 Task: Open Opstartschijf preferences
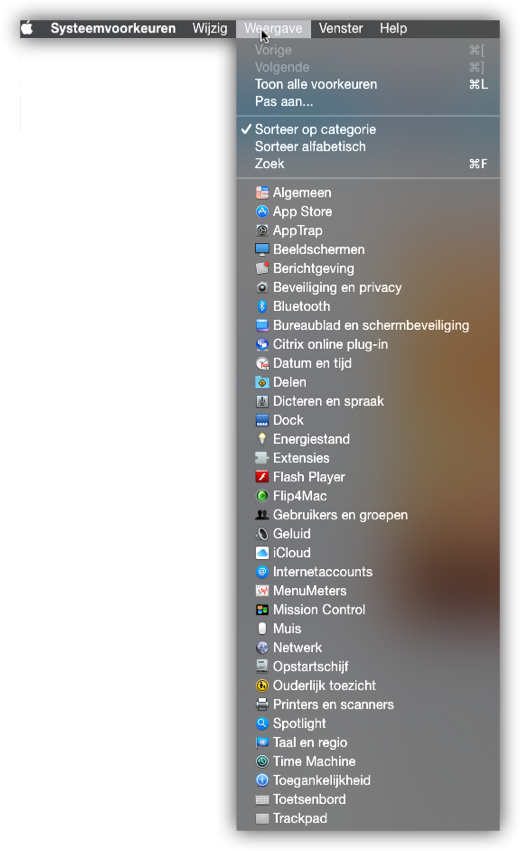coord(368,666)
